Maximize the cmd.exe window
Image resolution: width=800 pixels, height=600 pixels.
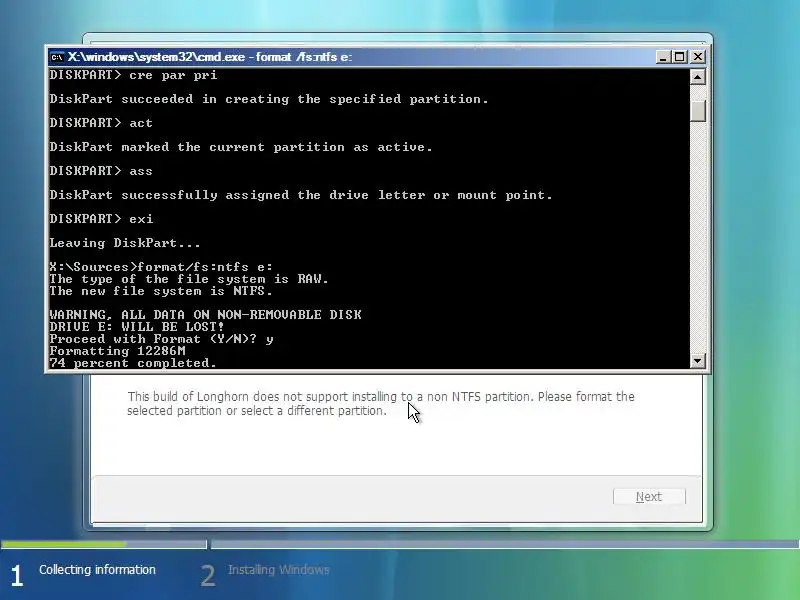point(679,57)
